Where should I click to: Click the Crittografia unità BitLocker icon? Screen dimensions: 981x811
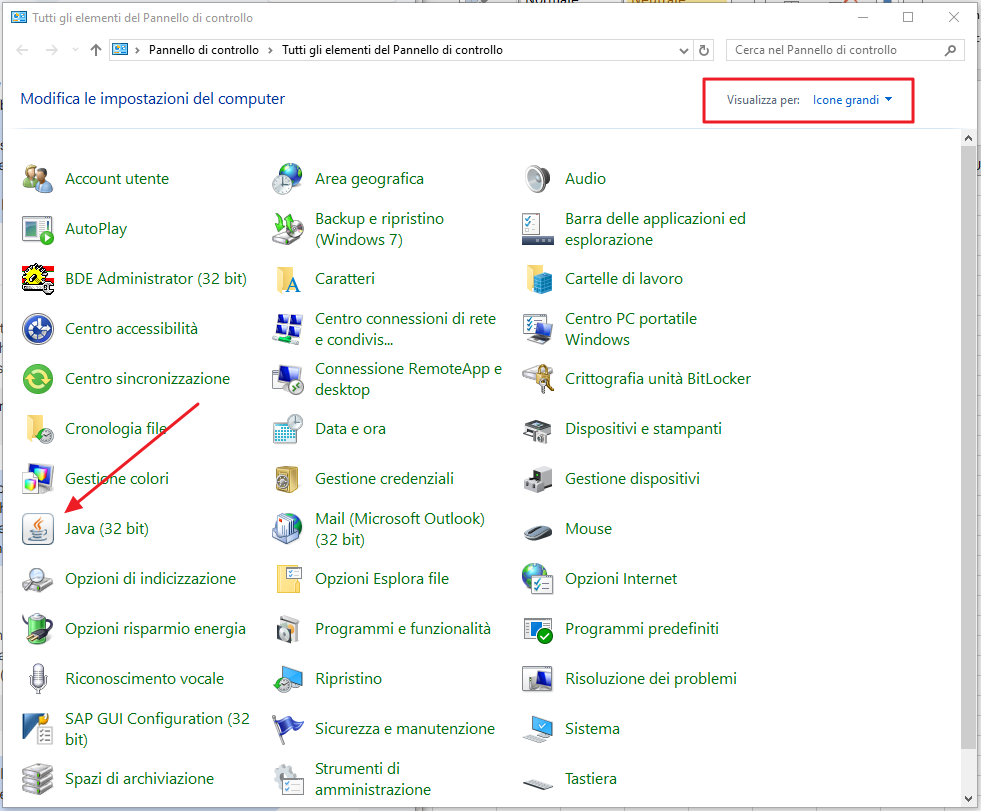point(537,379)
